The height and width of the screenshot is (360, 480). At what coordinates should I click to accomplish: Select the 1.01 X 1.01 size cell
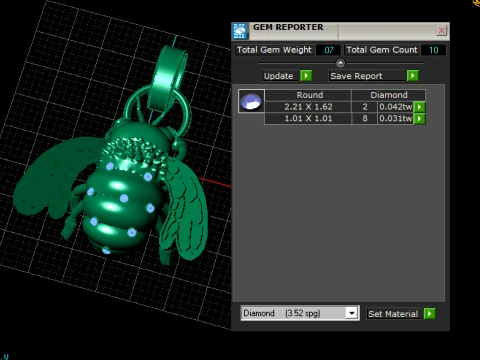click(x=308, y=119)
